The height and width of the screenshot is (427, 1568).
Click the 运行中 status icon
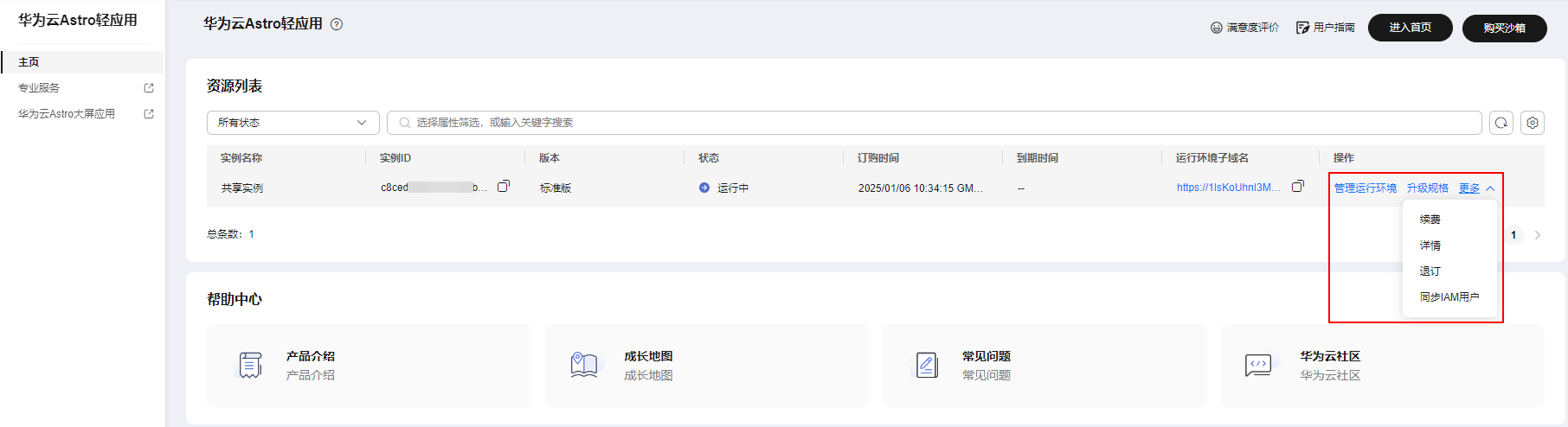coord(704,188)
